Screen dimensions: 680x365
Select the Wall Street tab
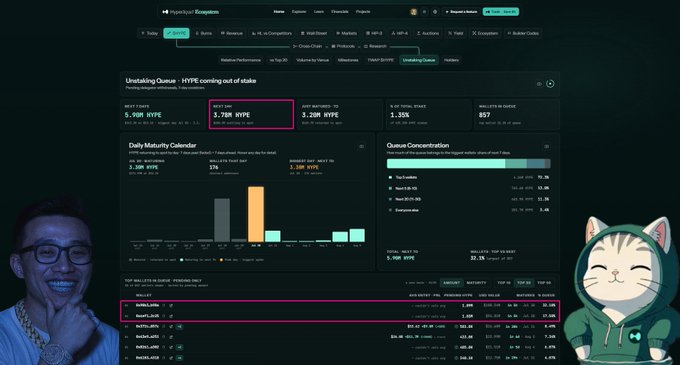[x=314, y=33]
